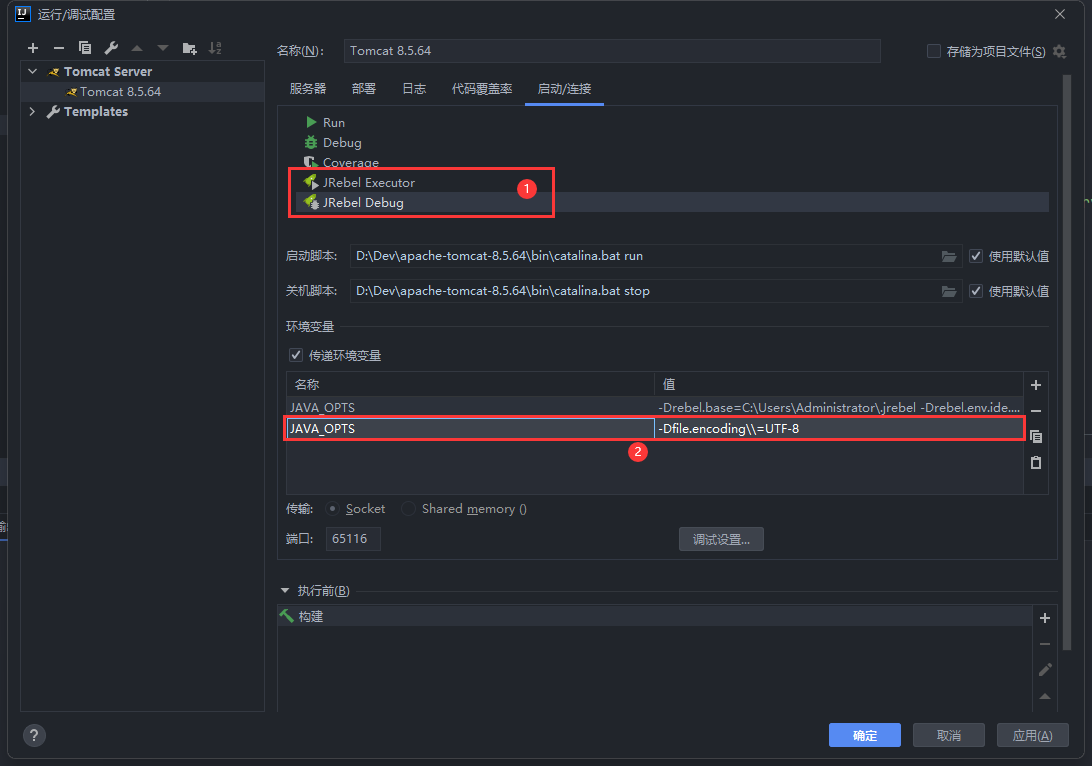The image size is (1092, 766).
Task: Click the 名称 field with Tomcat 8.5.64
Action: [611, 51]
